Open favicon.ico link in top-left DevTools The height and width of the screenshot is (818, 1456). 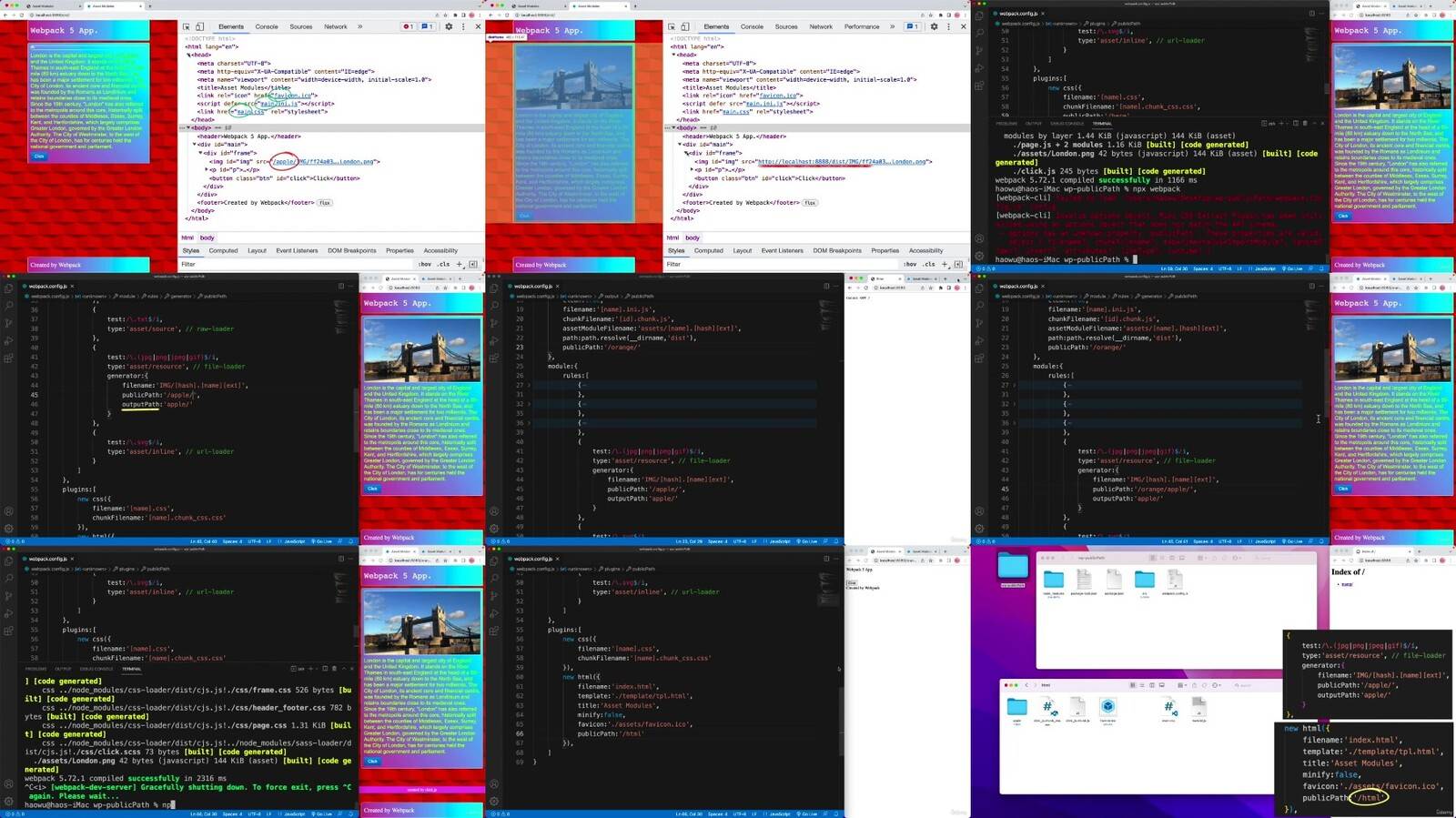tap(293, 95)
